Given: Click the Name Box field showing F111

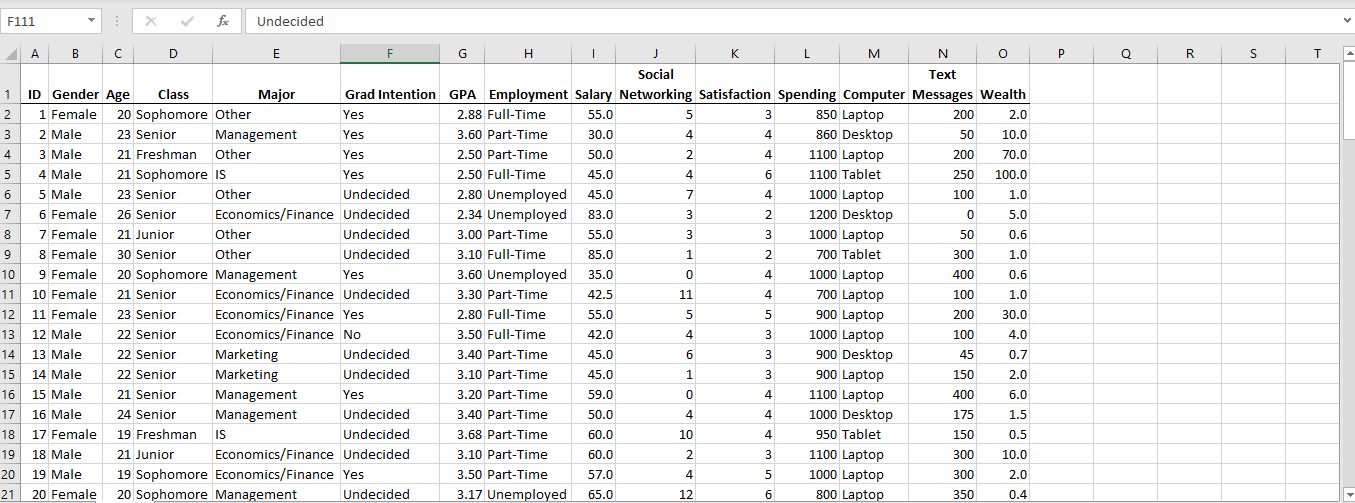Looking at the screenshot, I should [43, 21].
